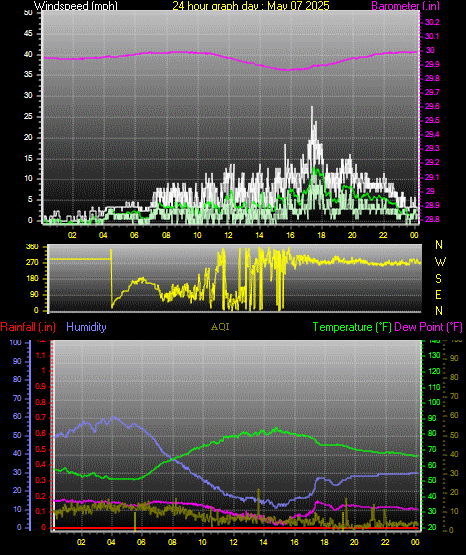The height and width of the screenshot is (555, 466).
Task: Click the "30.1" barometer axis value
Action: pyautogui.click(x=432, y=36)
